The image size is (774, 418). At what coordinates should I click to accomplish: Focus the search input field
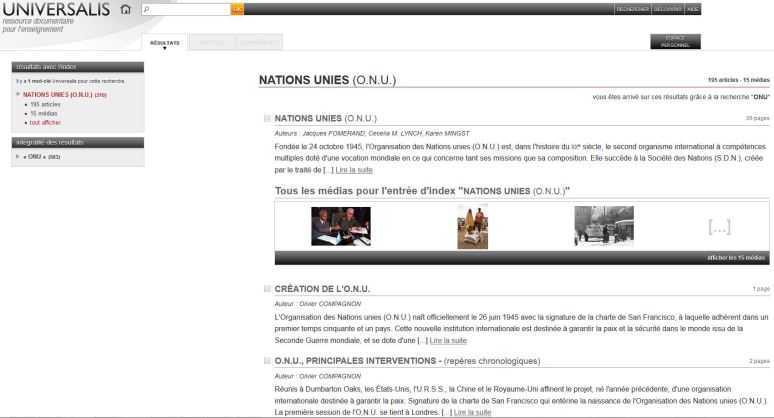[186, 9]
